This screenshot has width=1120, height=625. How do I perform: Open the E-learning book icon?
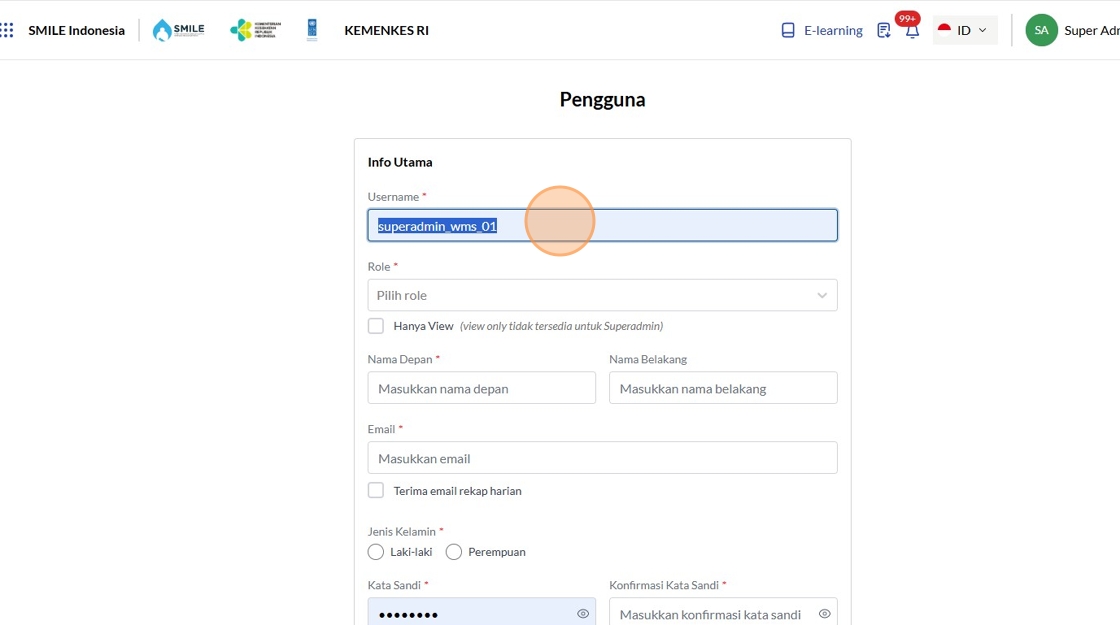[788, 31]
